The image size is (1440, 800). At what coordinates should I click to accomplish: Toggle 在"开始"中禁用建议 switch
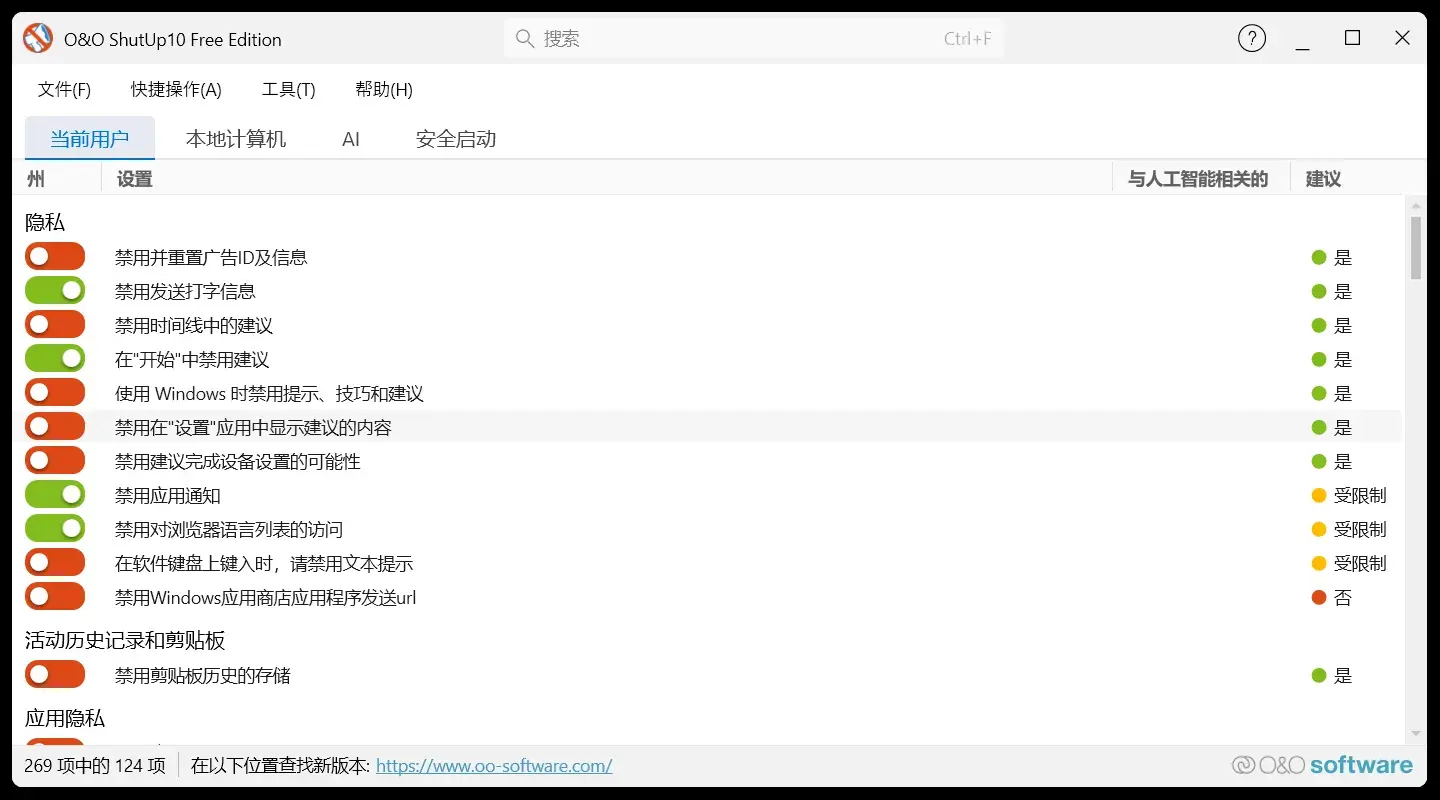point(55,359)
